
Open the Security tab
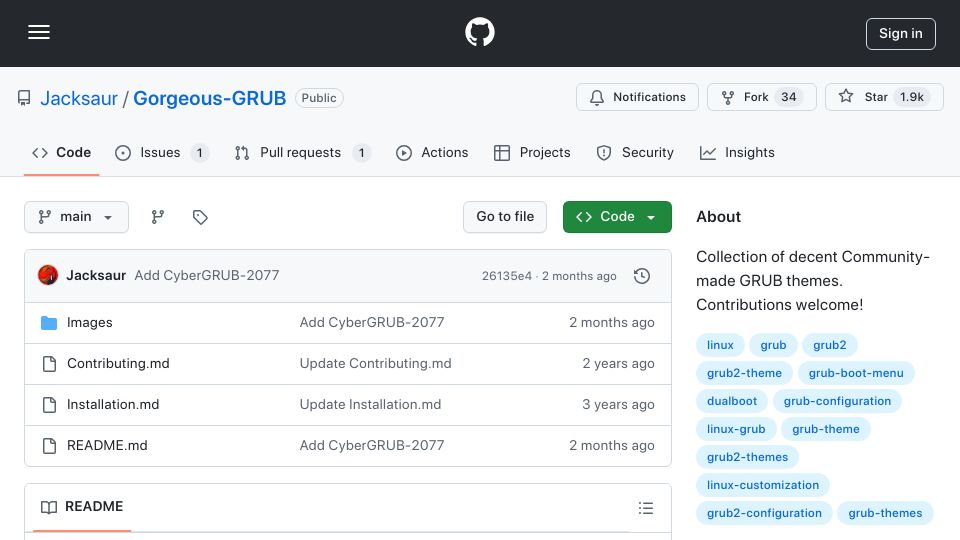coord(635,152)
